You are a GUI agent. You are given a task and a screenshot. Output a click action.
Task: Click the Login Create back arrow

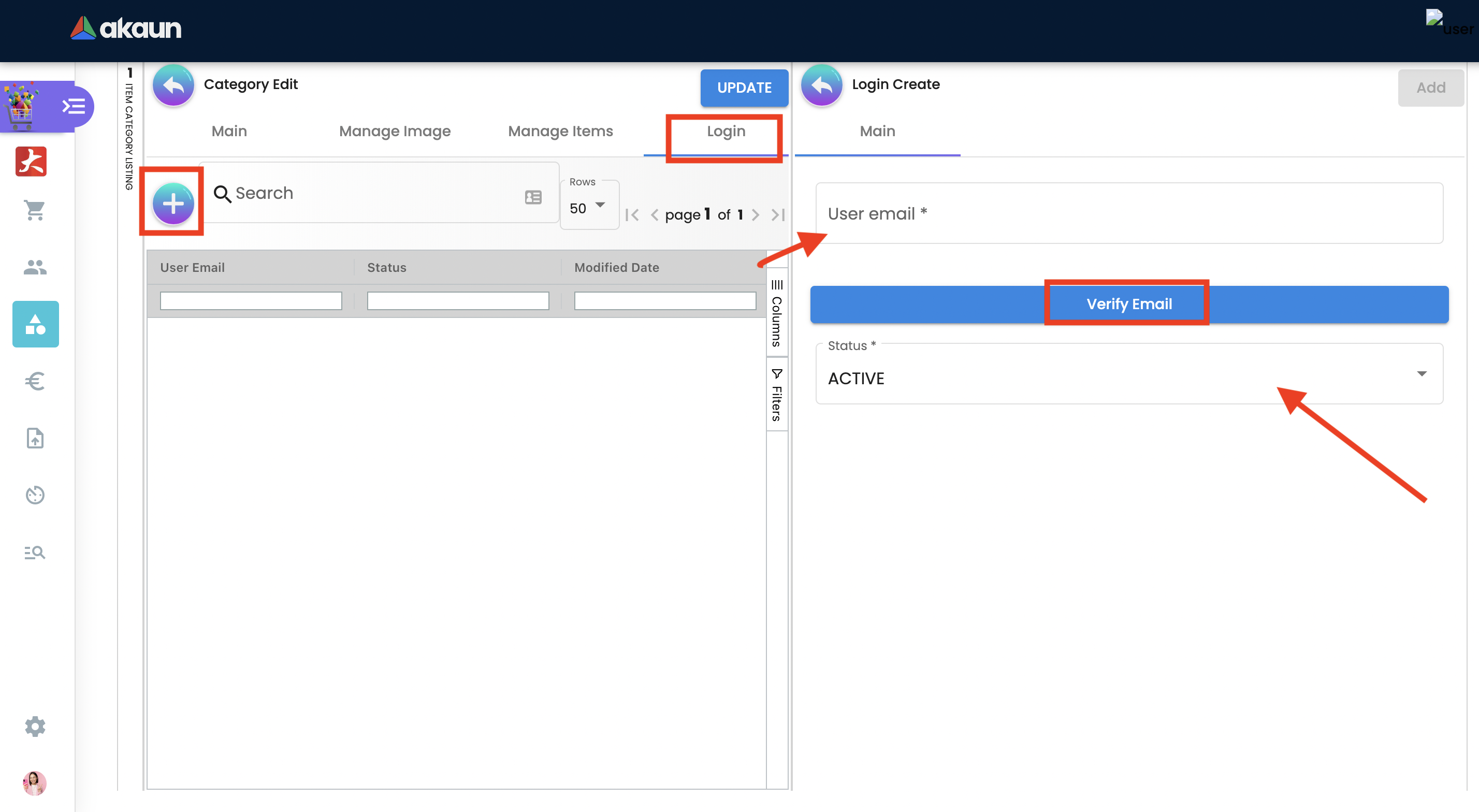(x=821, y=85)
